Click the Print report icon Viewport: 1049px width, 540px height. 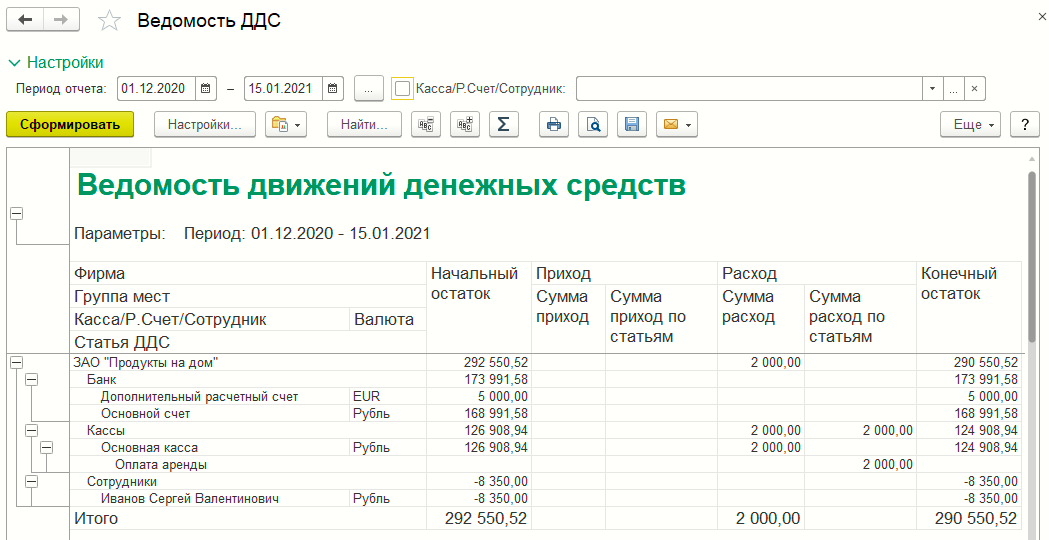point(553,124)
